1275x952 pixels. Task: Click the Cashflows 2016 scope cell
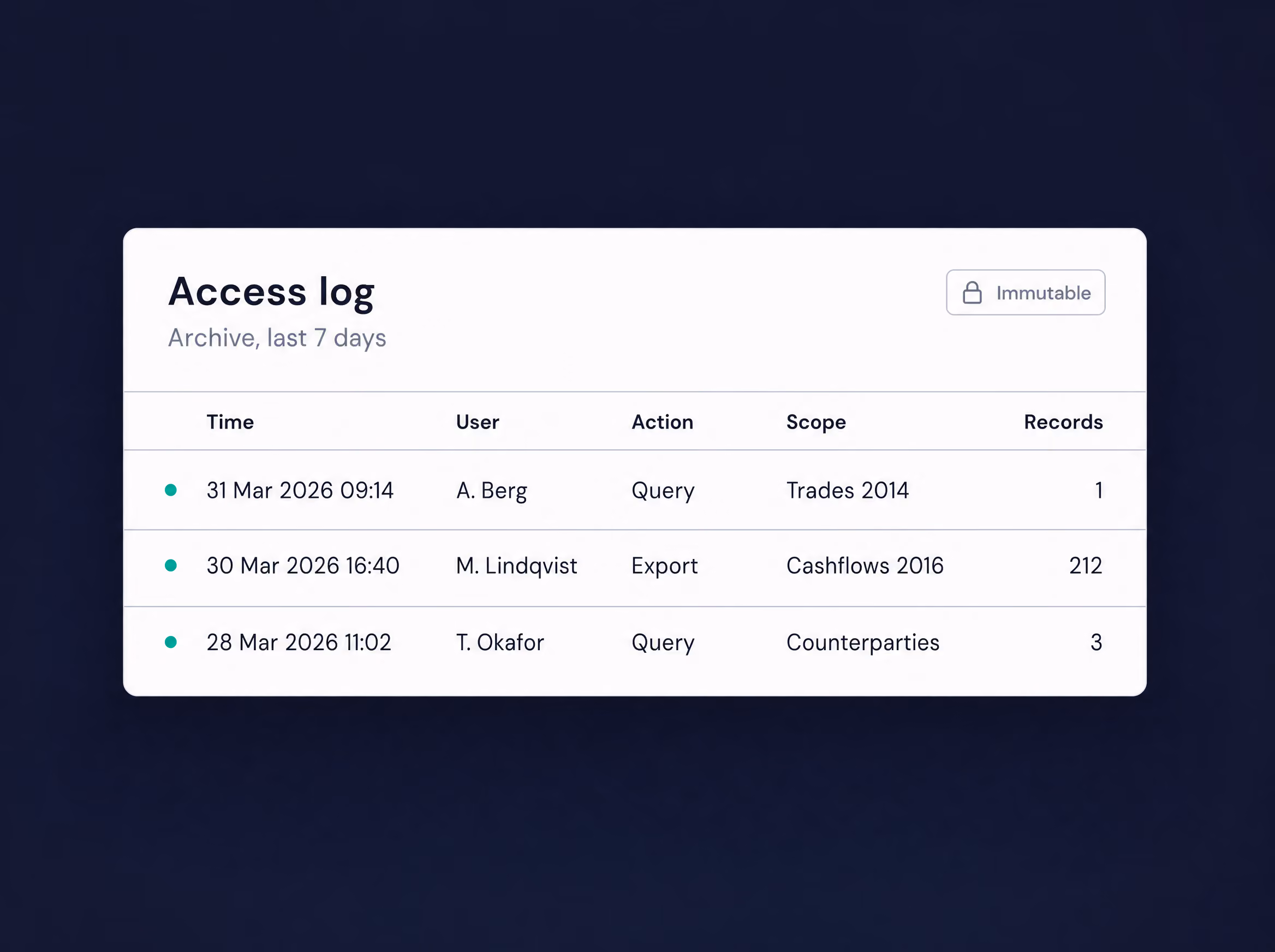(x=865, y=566)
